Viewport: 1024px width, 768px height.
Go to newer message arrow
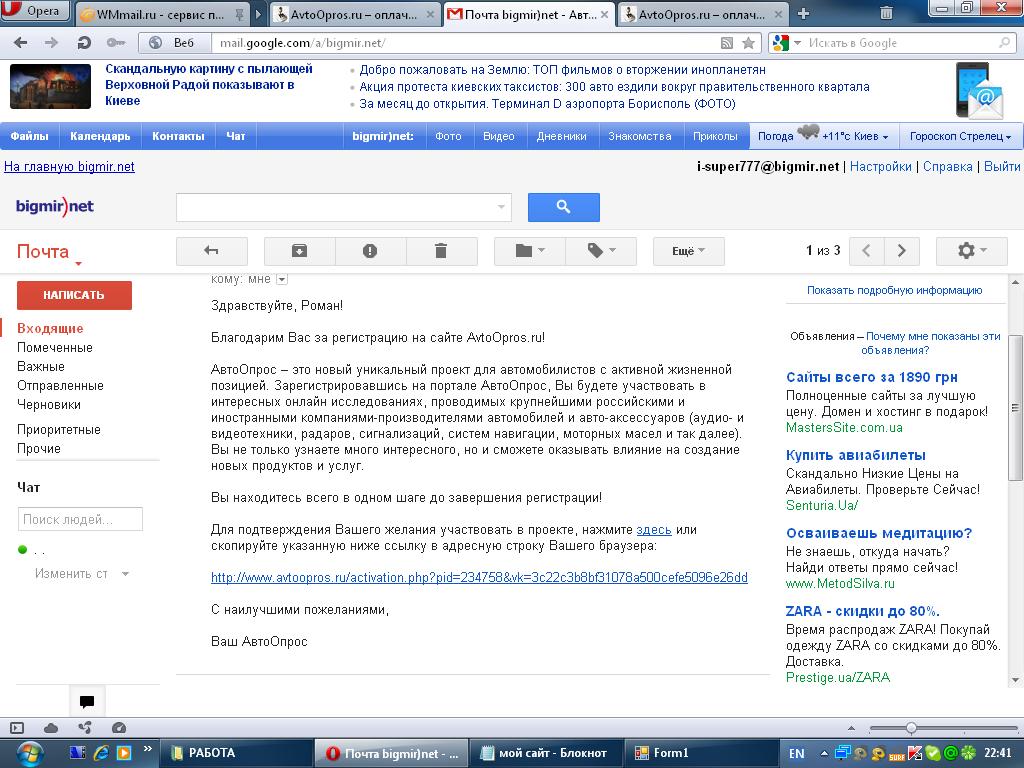click(867, 251)
